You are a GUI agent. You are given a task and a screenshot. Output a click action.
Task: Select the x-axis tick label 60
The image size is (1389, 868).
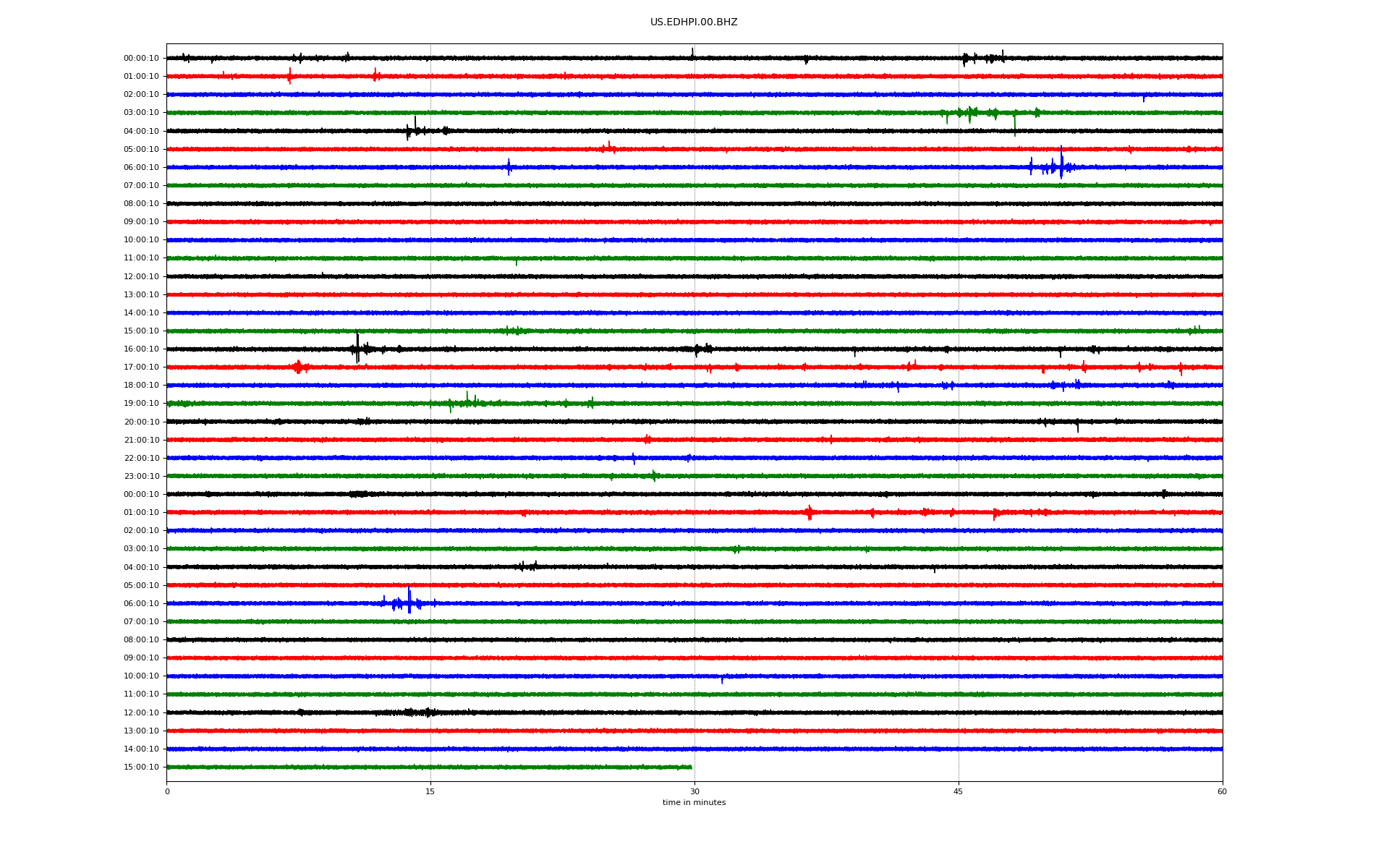(1221, 791)
